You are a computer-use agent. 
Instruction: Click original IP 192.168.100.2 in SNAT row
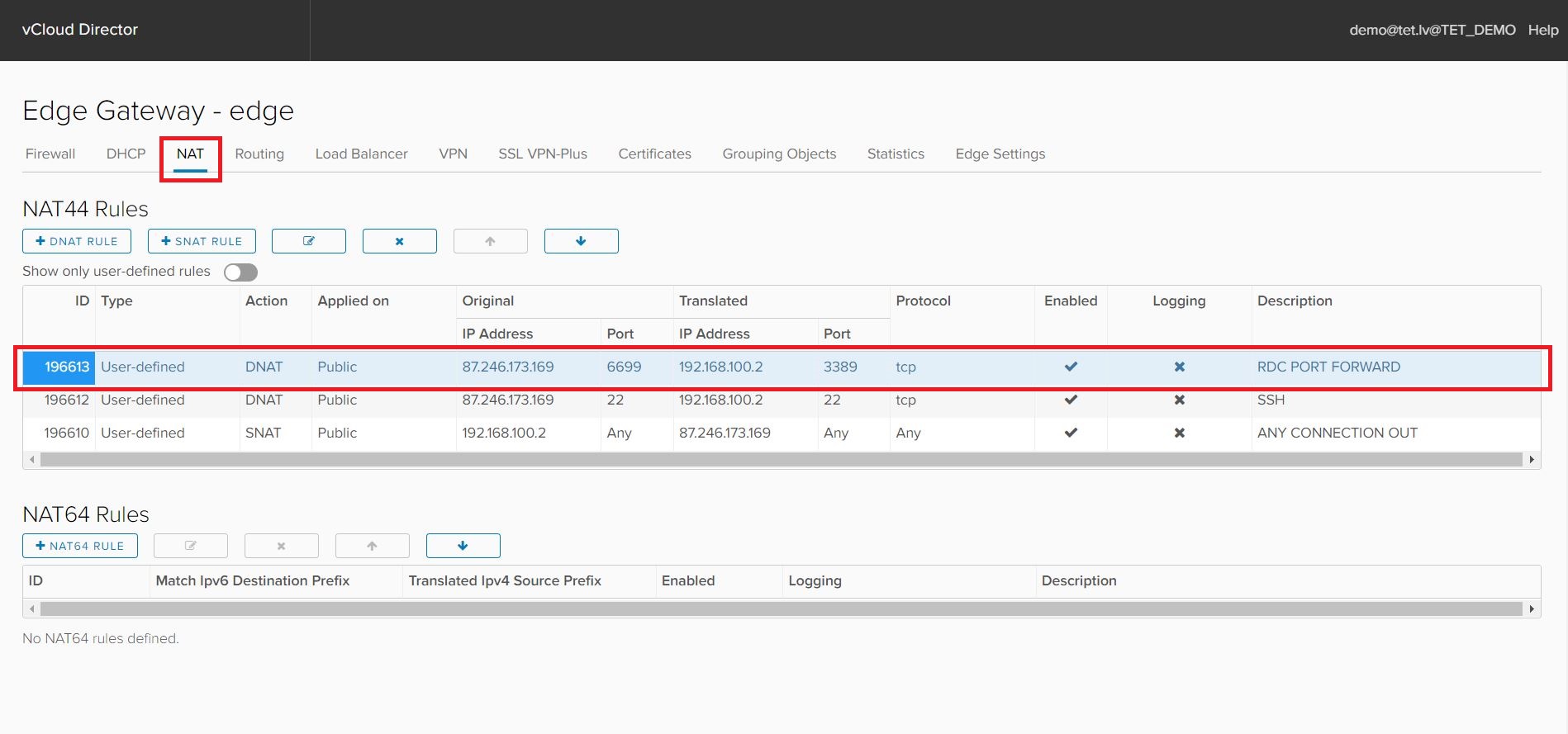(x=504, y=433)
